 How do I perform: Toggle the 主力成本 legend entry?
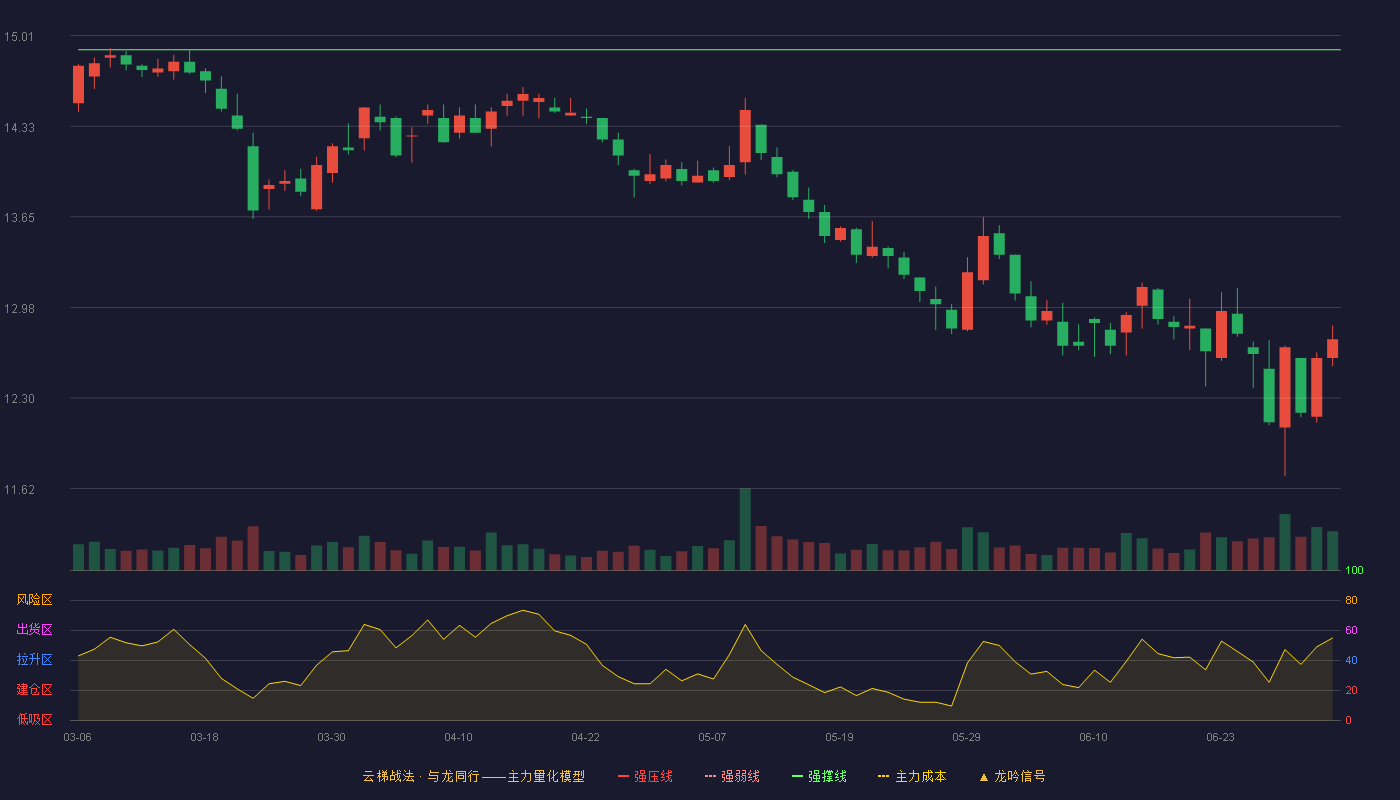coord(912,776)
